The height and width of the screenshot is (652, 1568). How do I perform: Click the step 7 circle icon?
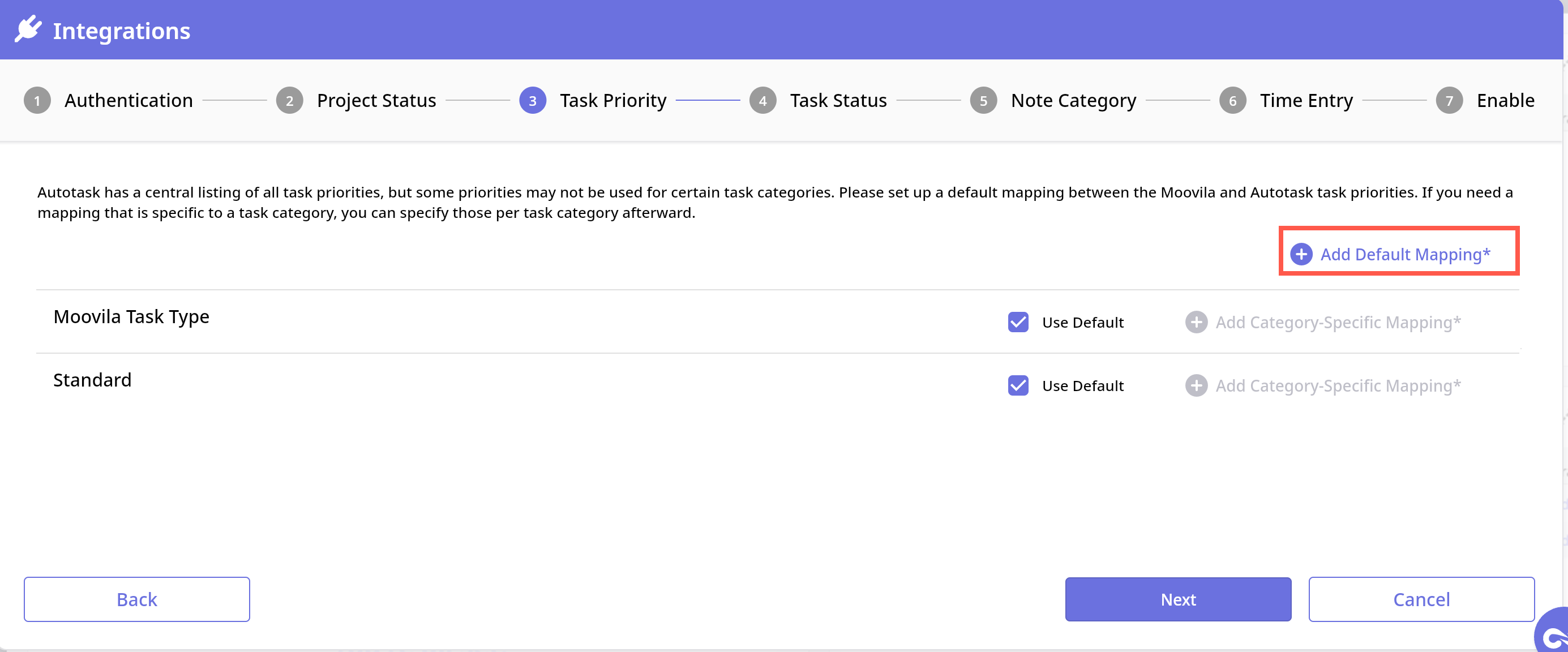(1449, 100)
